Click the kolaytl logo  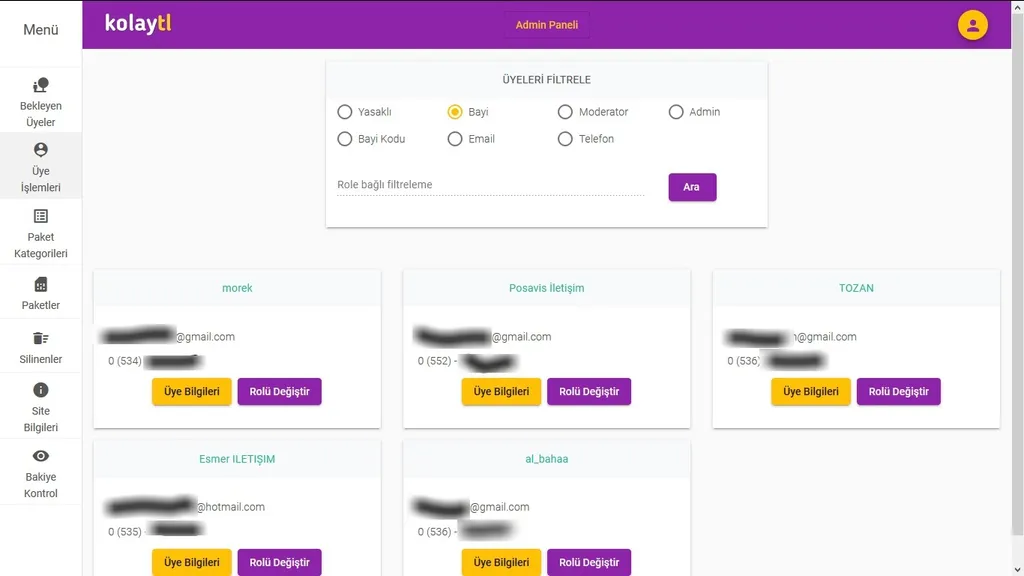click(x=138, y=23)
